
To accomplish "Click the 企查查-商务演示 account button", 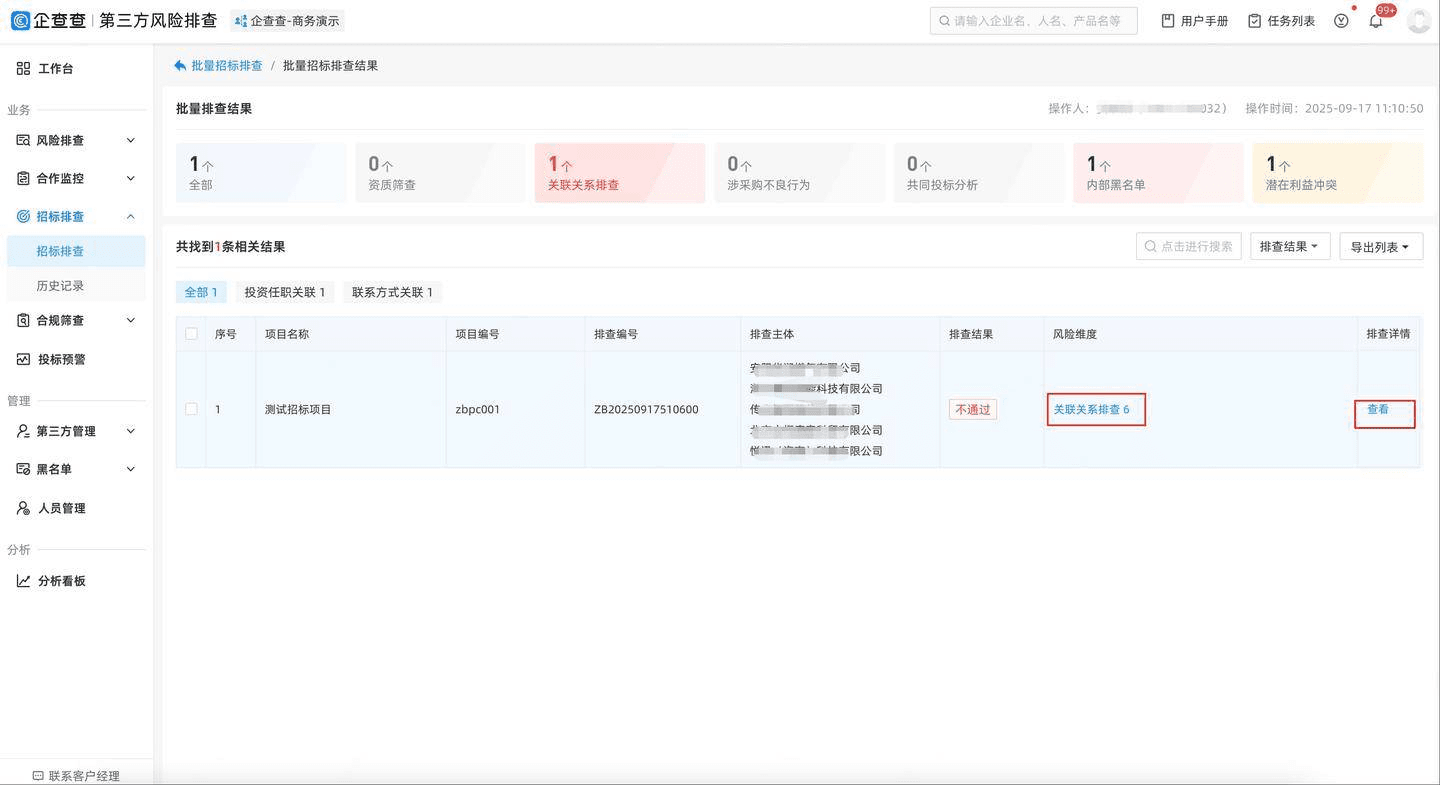I will point(287,21).
